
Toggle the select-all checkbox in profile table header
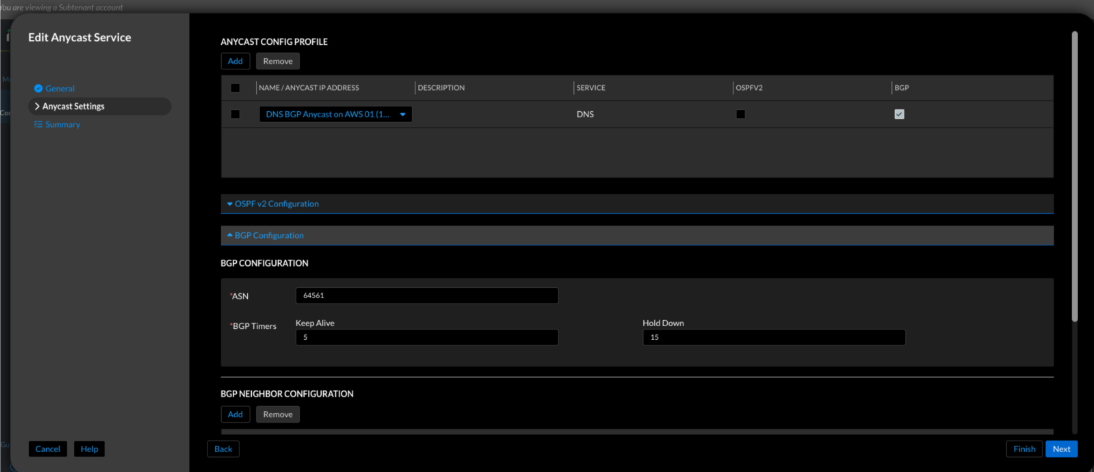coord(235,88)
